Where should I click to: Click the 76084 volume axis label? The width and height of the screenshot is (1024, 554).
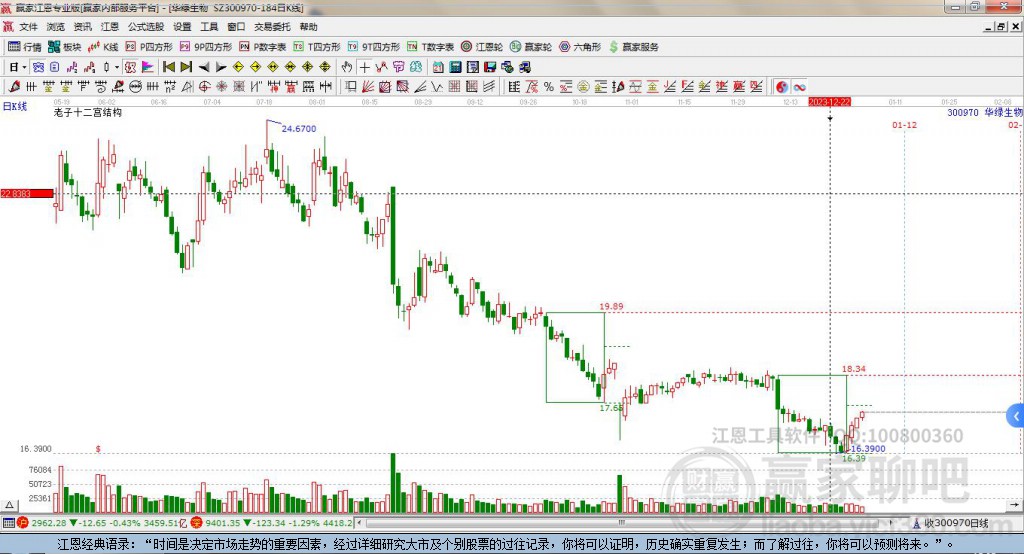click(x=40, y=470)
